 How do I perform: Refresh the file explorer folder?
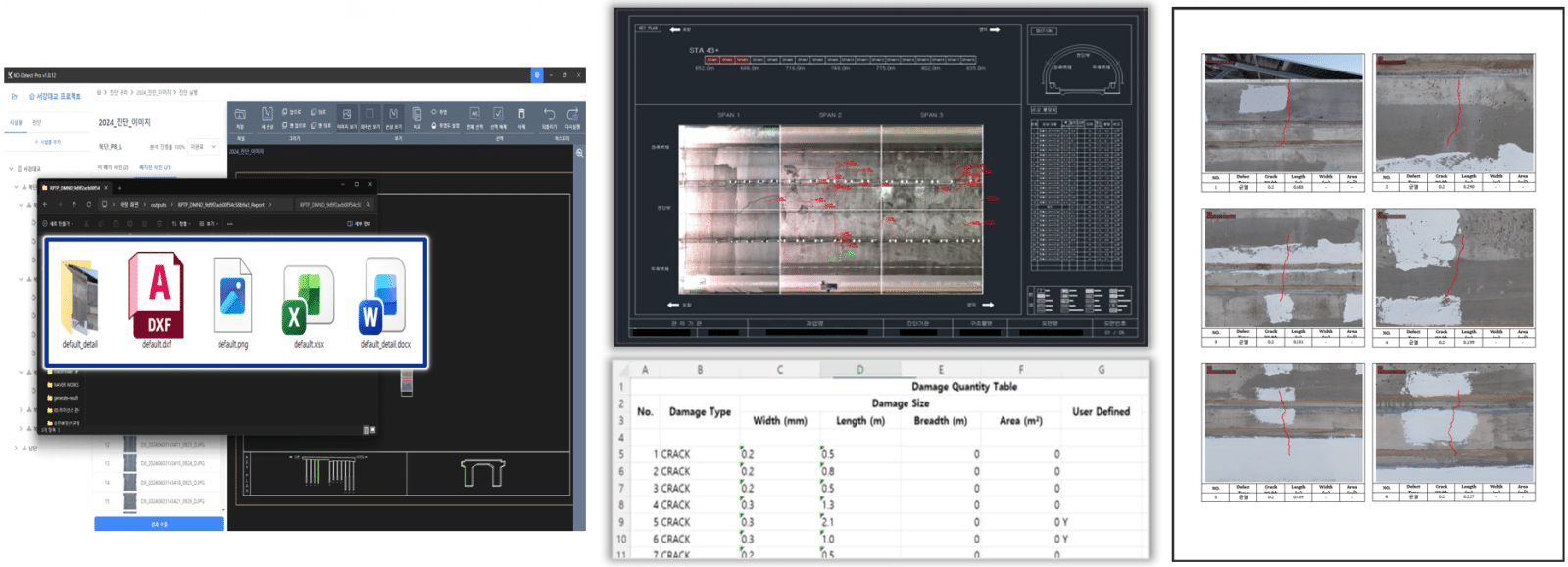tap(89, 205)
